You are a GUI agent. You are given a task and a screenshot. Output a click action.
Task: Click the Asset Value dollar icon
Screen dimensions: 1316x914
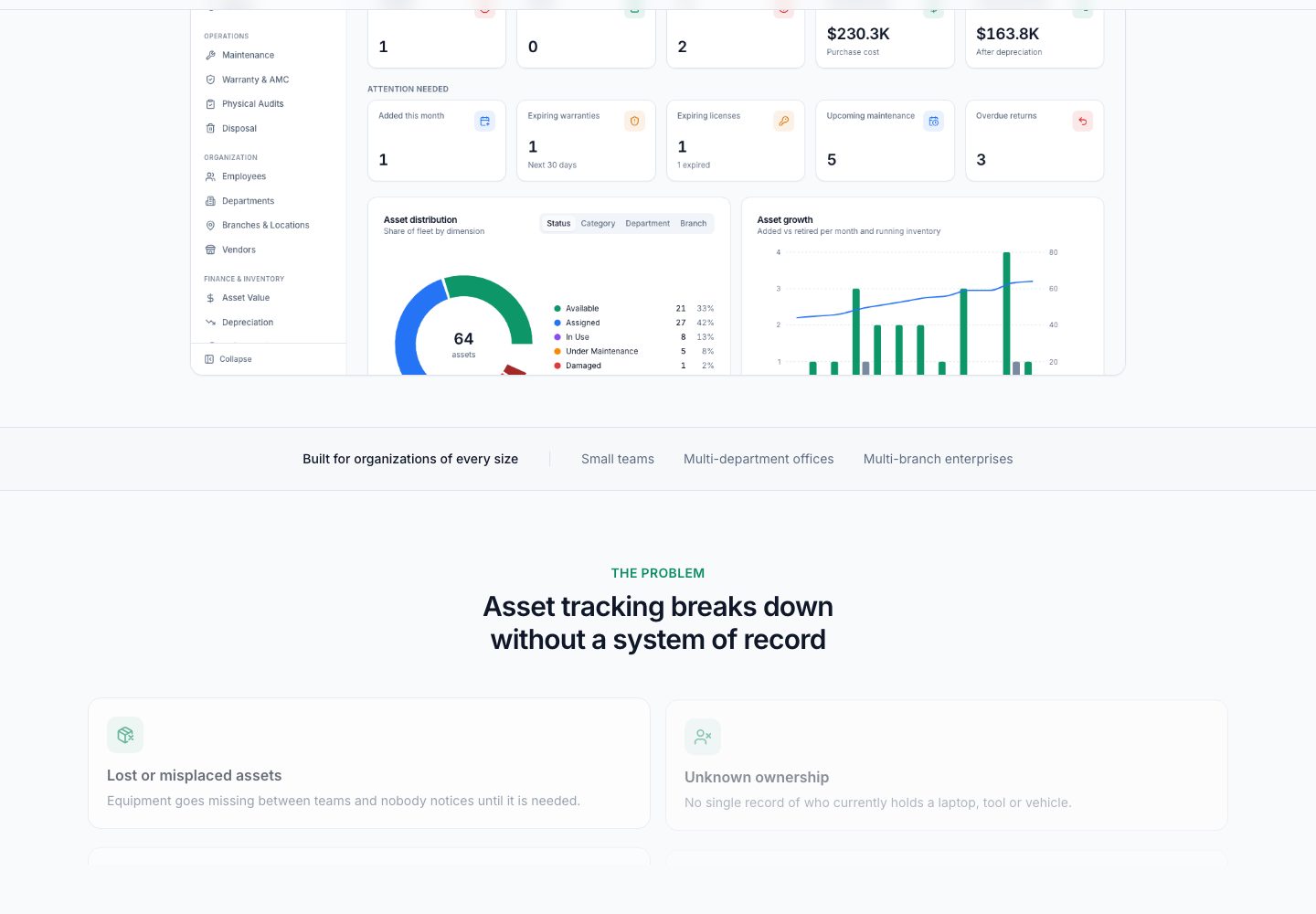coord(210,298)
